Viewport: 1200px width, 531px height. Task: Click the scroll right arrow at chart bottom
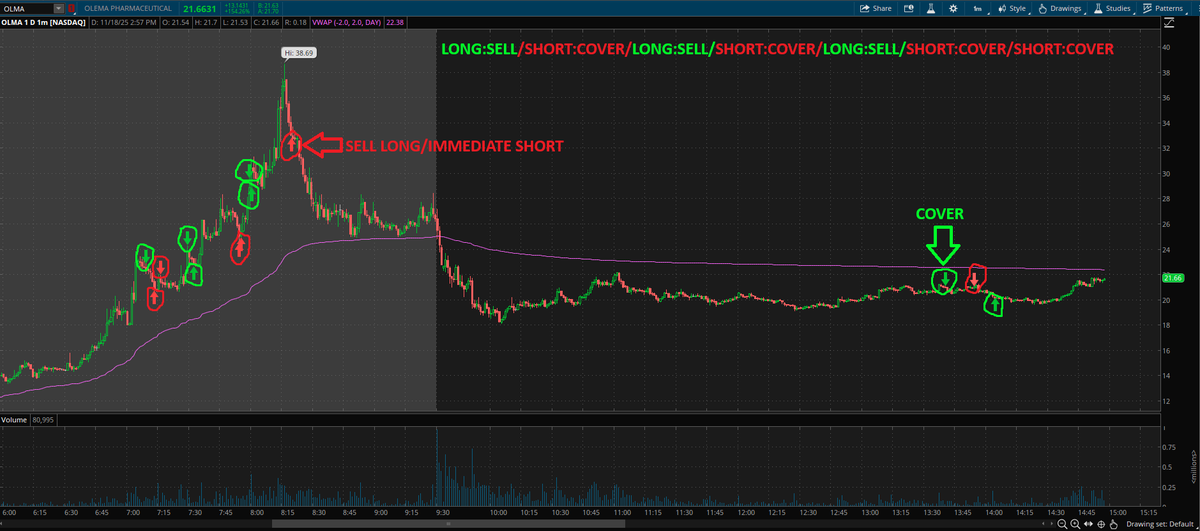pos(1052,524)
